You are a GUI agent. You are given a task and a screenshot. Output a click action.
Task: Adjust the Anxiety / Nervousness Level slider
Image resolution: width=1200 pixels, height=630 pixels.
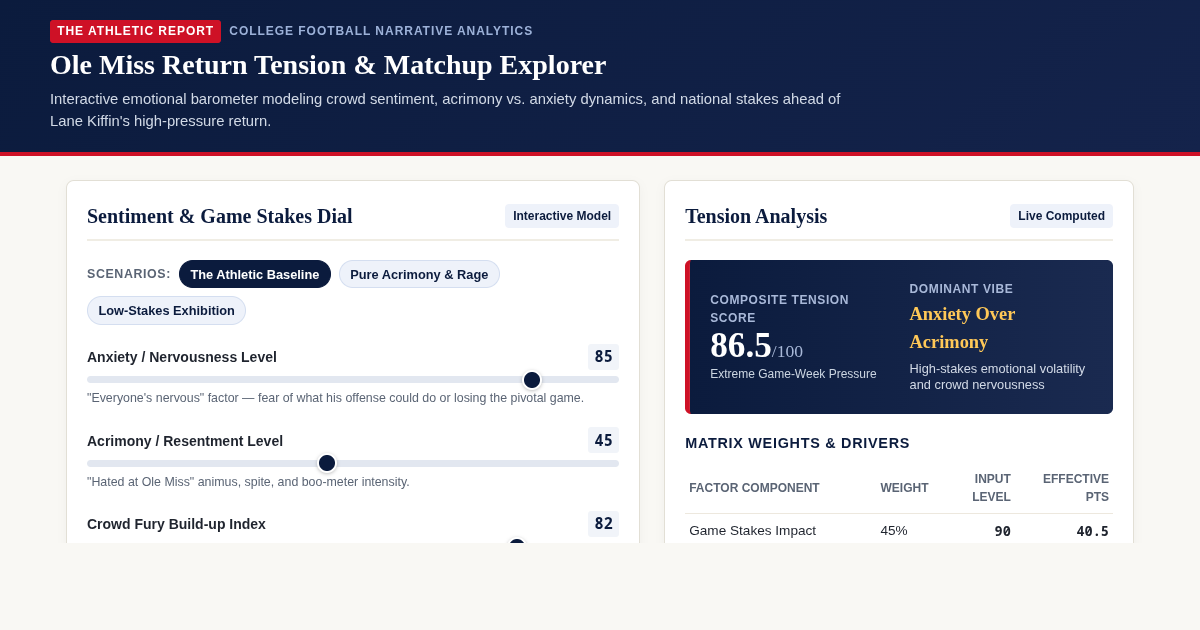click(x=353, y=380)
